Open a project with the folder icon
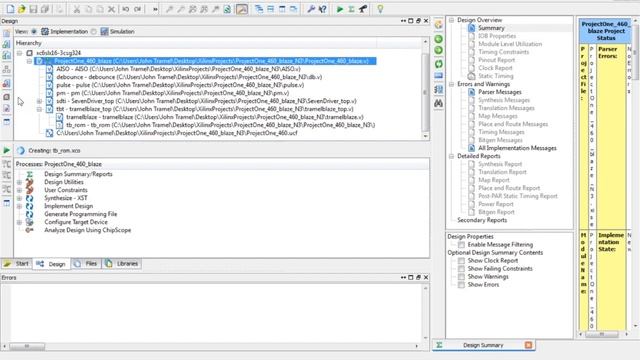This screenshot has height=360, width=640. (x=22, y=9)
